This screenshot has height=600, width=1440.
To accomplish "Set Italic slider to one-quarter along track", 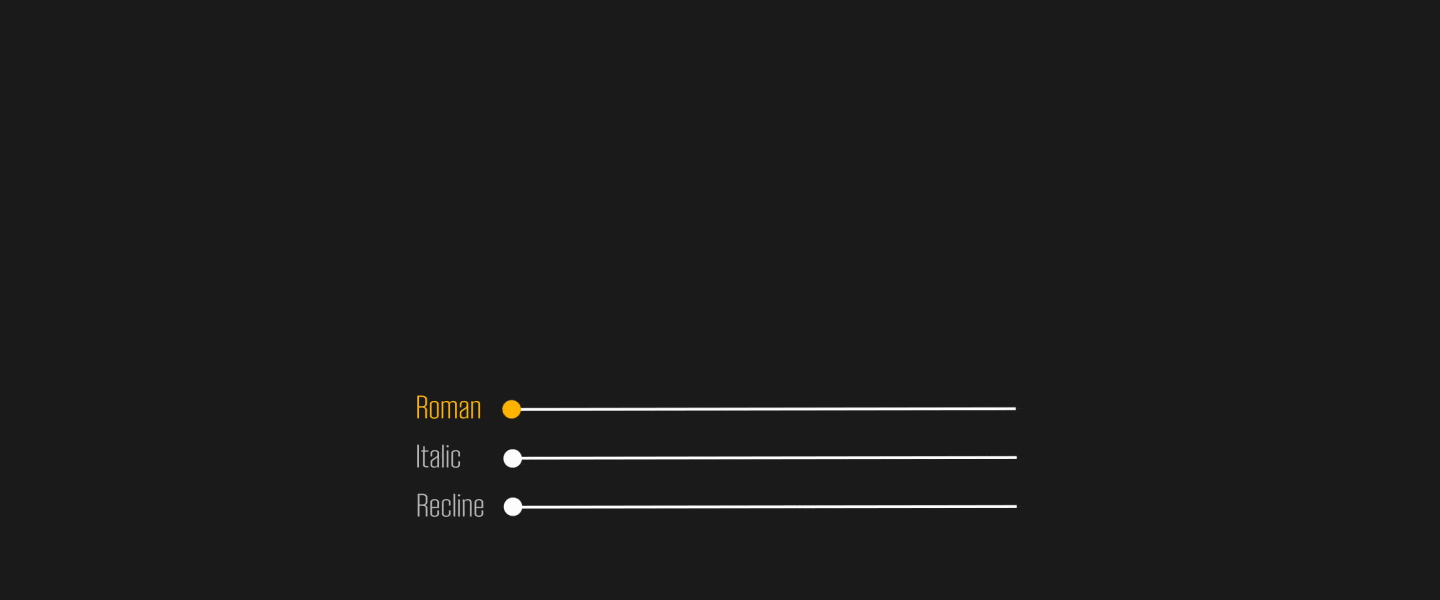I will [x=639, y=458].
